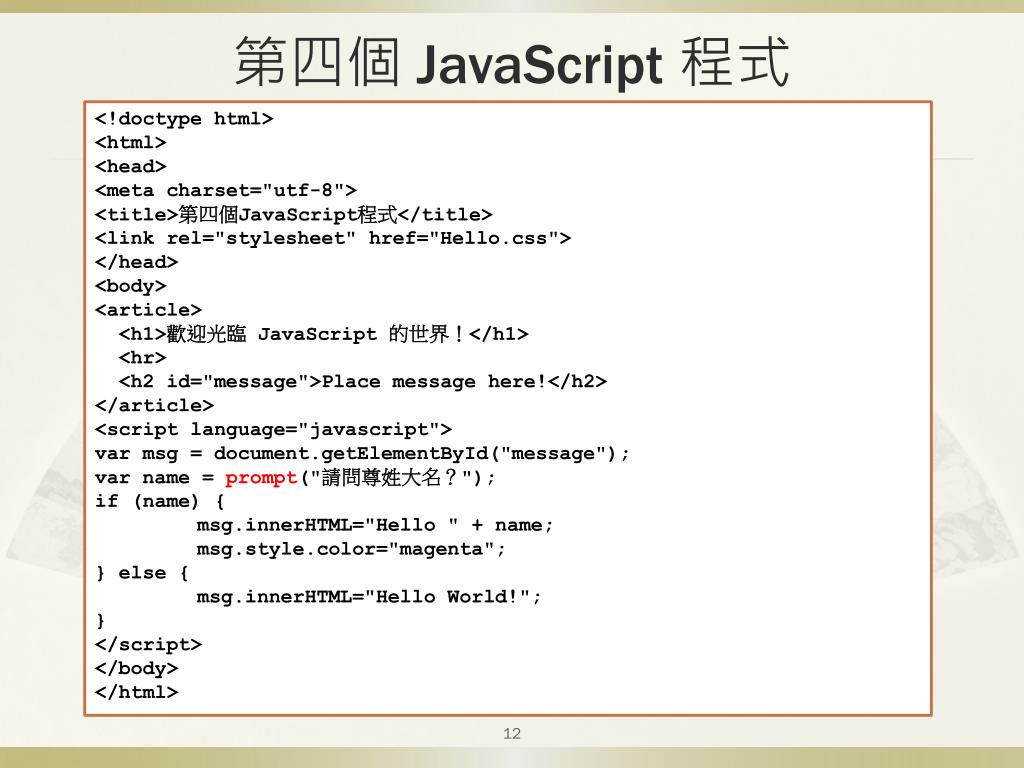Click the closing </head> tag line
The width and height of the screenshot is (1024, 768).
click(136, 262)
